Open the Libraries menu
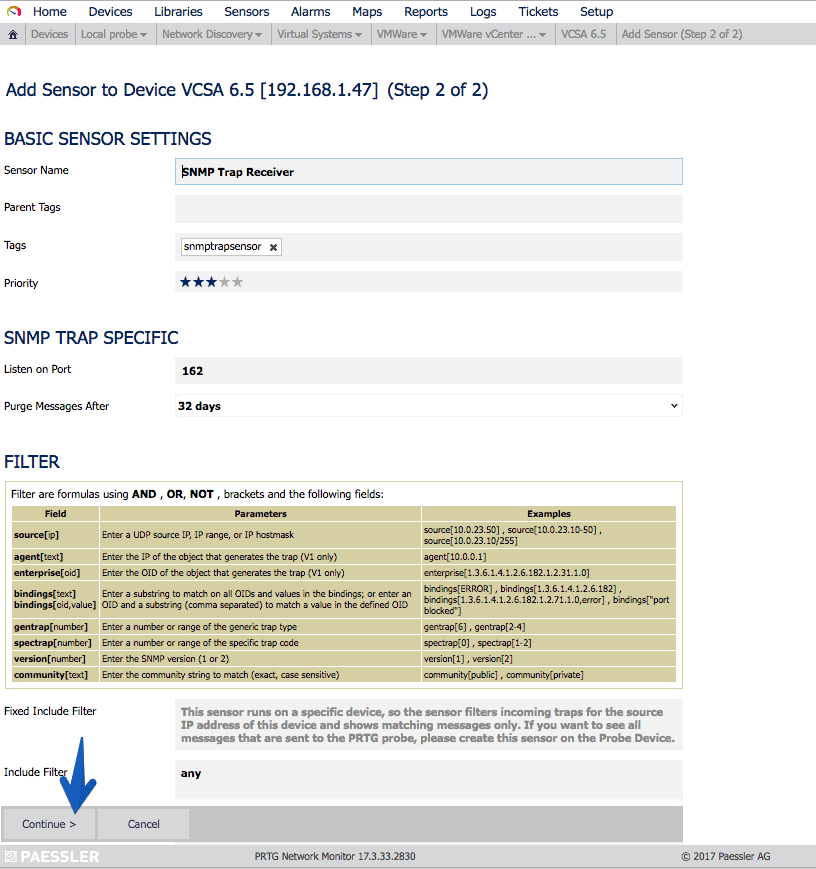The width and height of the screenshot is (816, 869). [x=178, y=12]
